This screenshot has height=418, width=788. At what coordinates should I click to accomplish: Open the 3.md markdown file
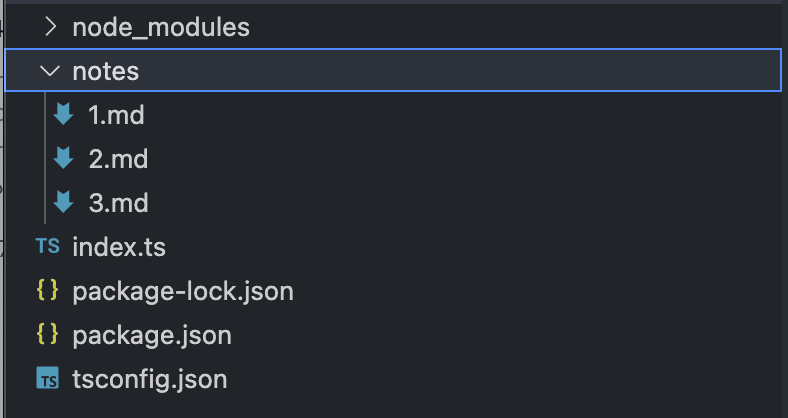click(x=118, y=204)
